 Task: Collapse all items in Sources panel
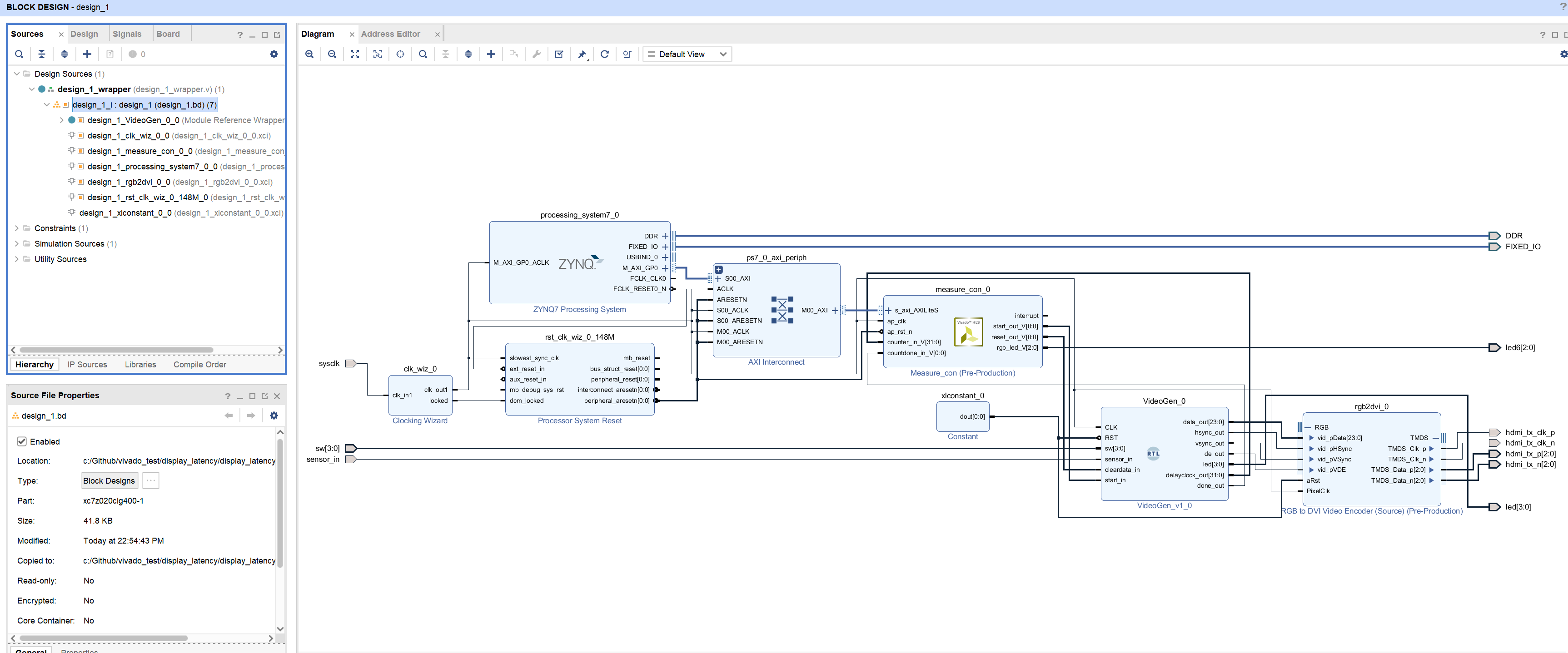[41, 54]
